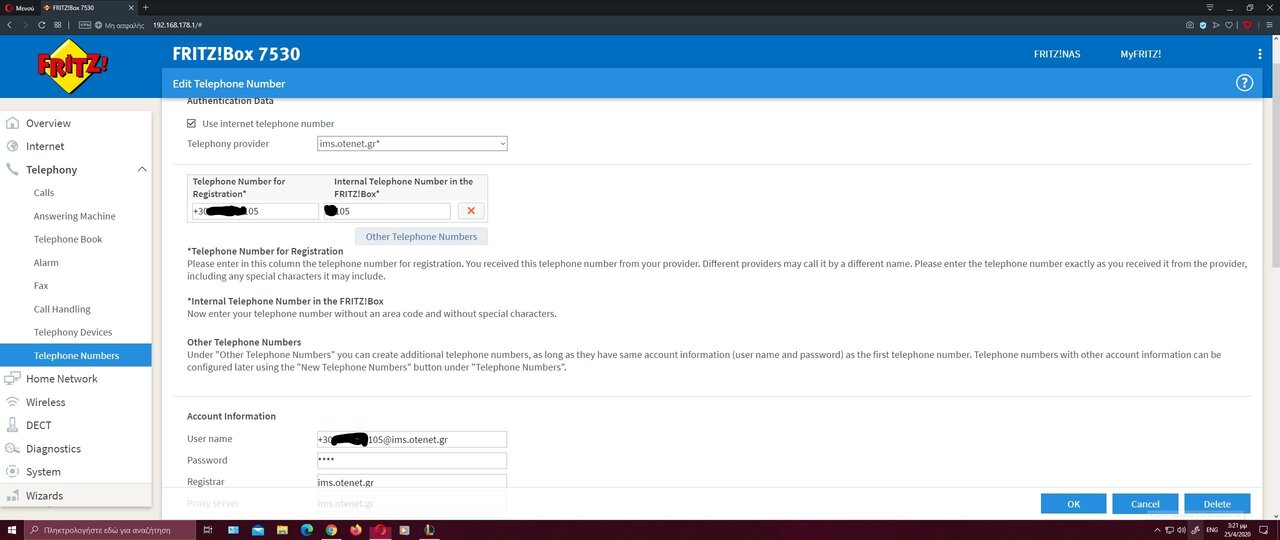Click the Delete button
This screenshot has width=1280, height=540.
1217,504
